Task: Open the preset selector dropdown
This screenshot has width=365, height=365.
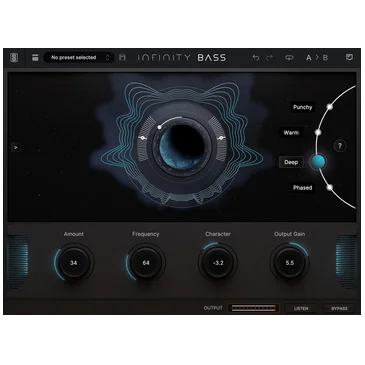Action: (x=79, y=58)
